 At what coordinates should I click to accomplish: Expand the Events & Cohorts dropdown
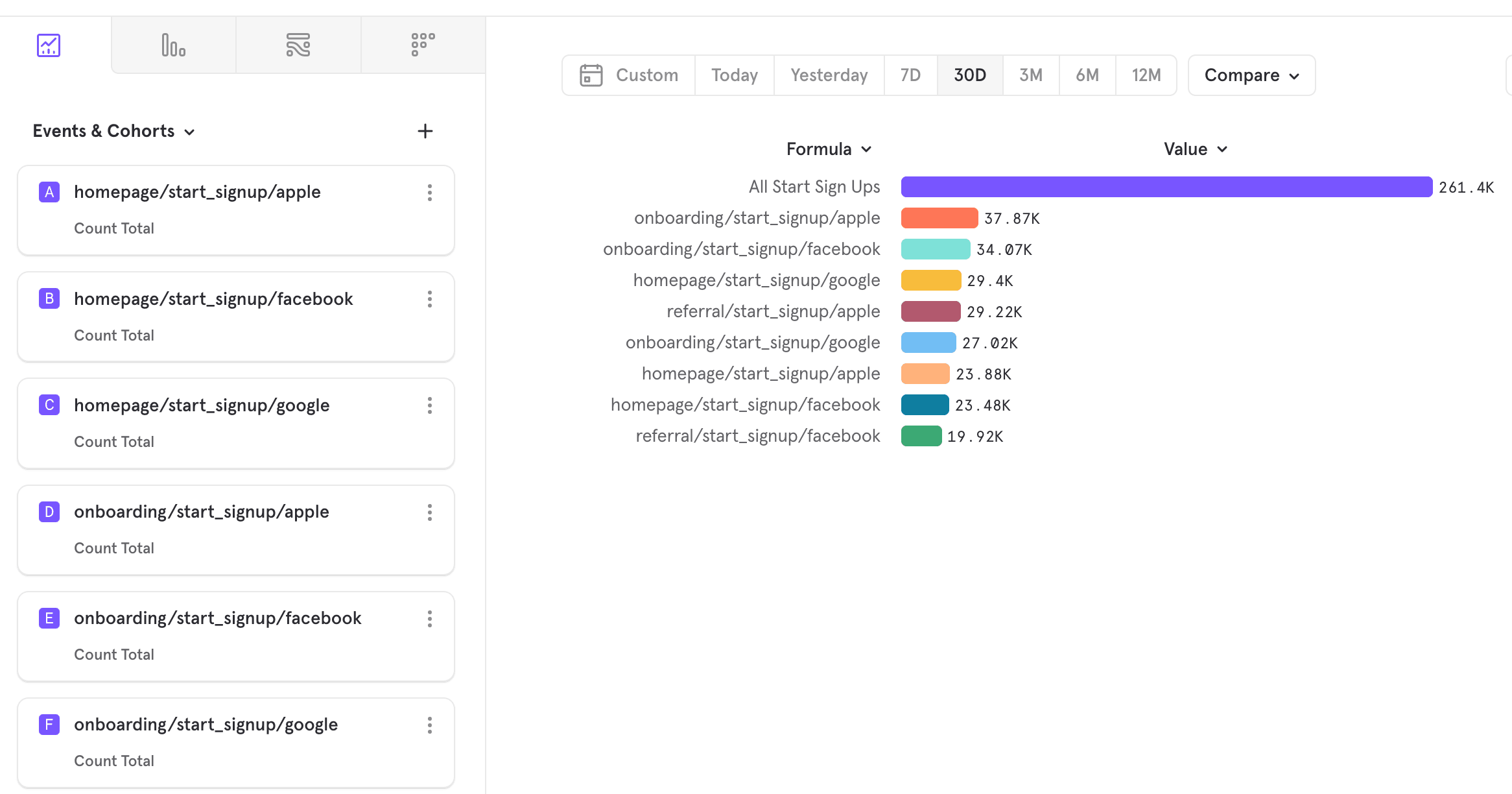(x=114, y=131)
